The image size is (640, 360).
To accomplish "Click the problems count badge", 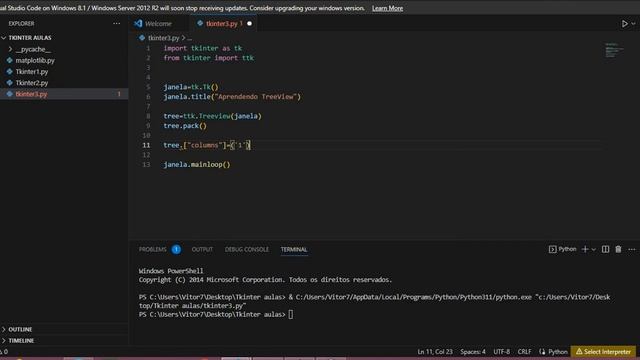I will coord(176,249).
